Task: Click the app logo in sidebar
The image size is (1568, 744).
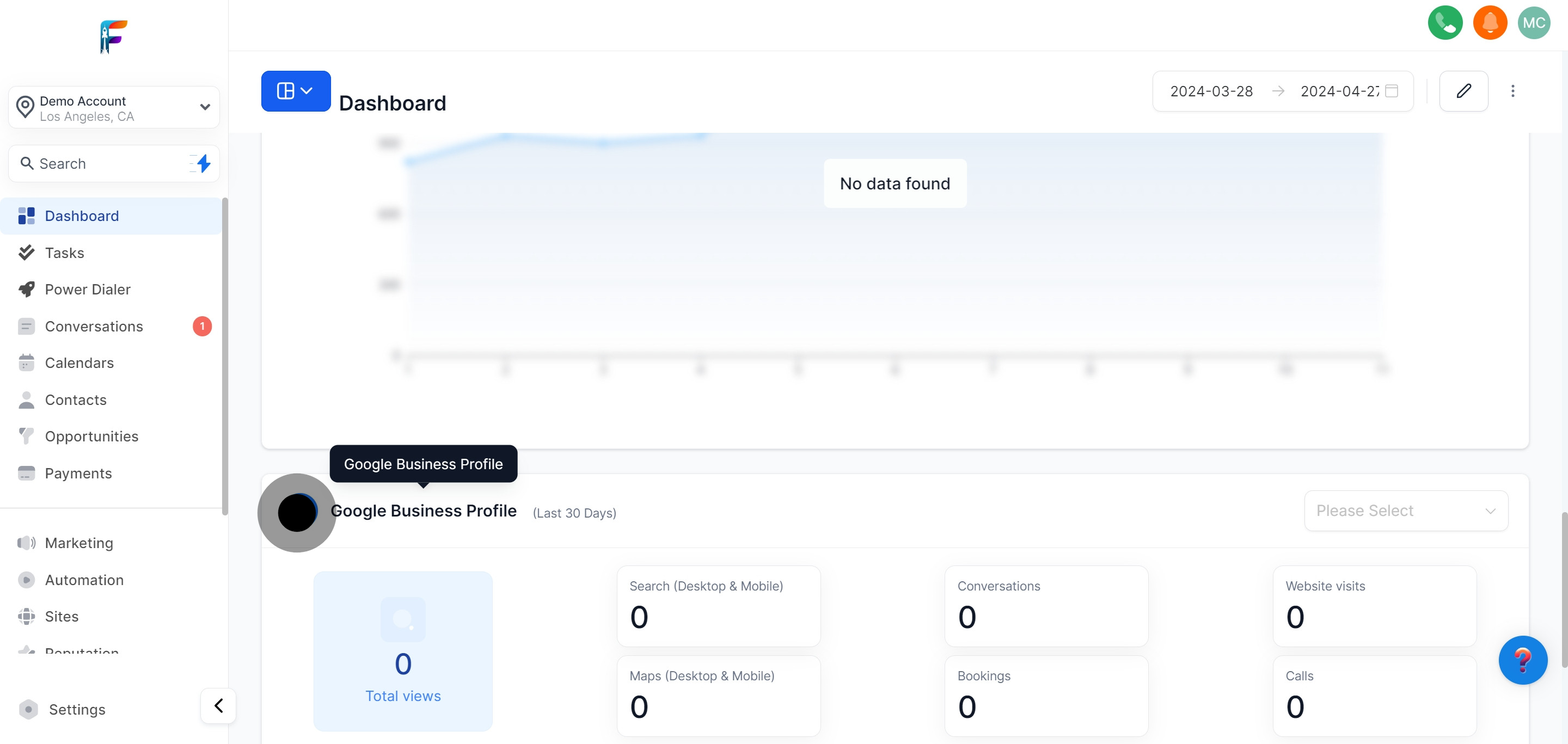Action: click(114, 36)
